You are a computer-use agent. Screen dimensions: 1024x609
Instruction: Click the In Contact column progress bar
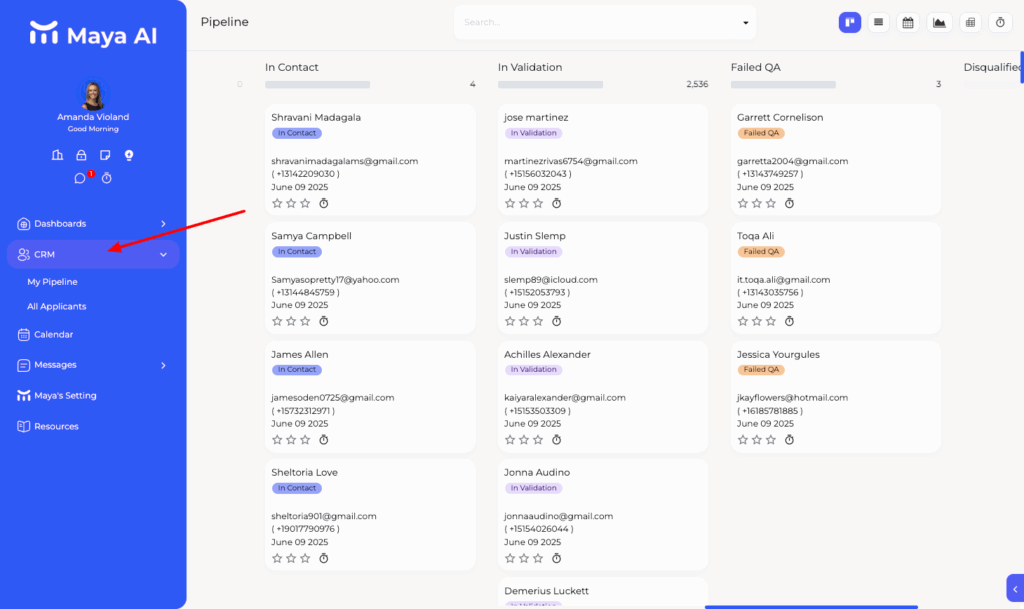tap(317, 84)
